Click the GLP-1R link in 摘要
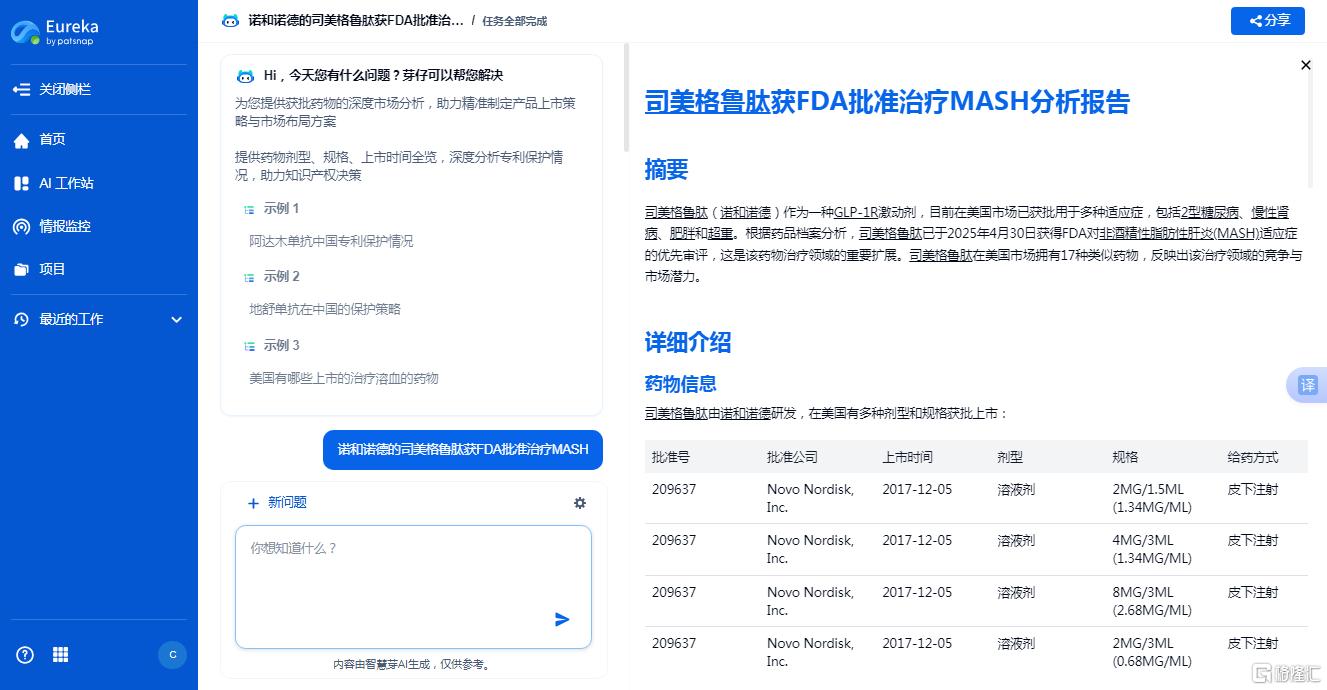 click(x=856, y=212)
